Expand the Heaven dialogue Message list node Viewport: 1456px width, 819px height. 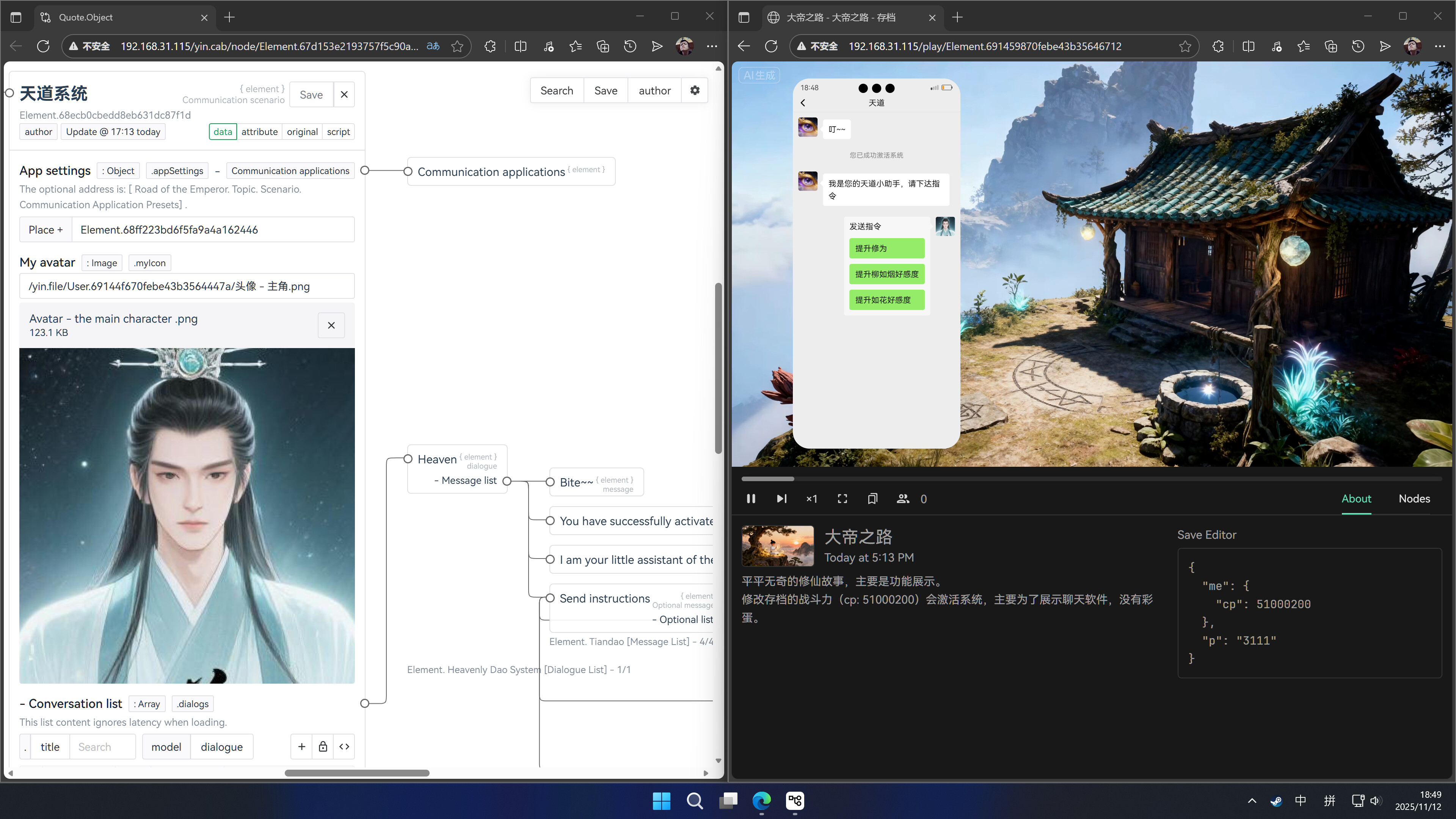[507, 481]
